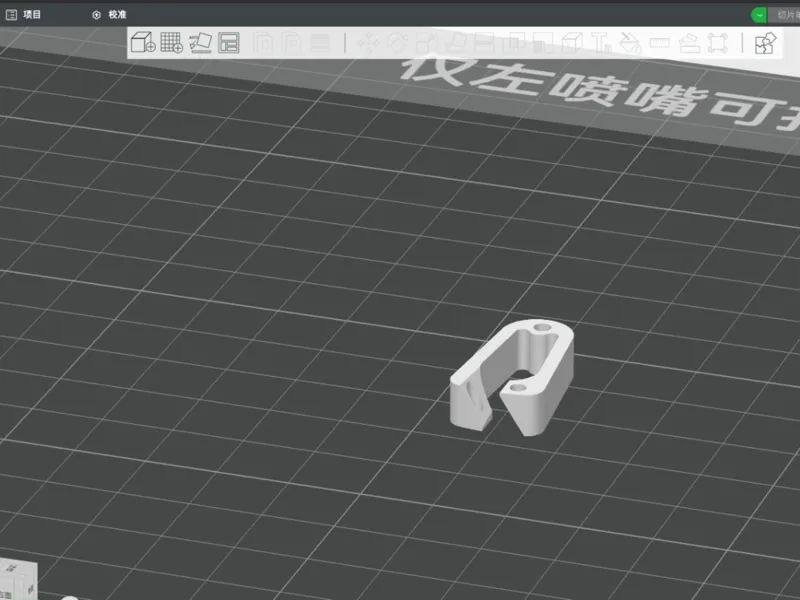The image size is (800, 600).
Task: Select the Assemble tool
Action: click(x=689, y=43)
